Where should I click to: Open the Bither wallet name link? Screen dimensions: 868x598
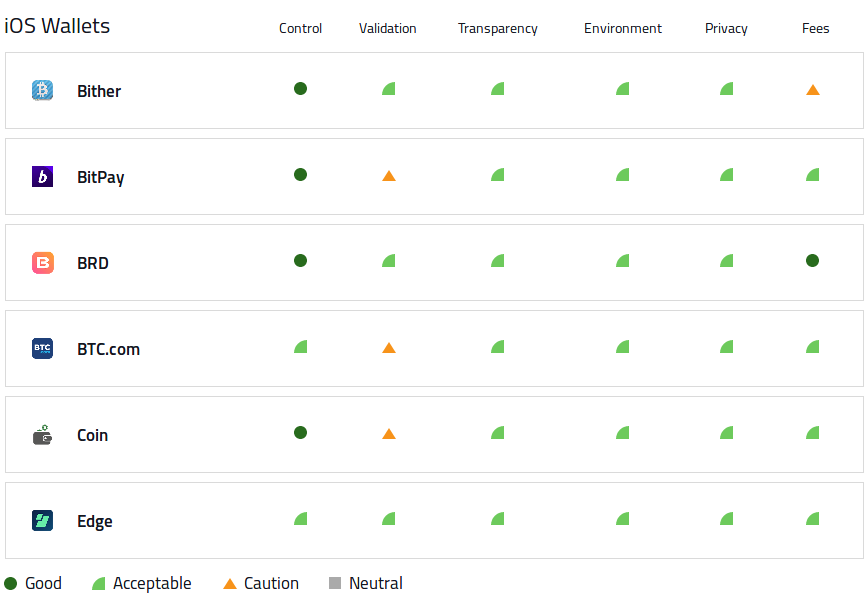click(99, 91)
